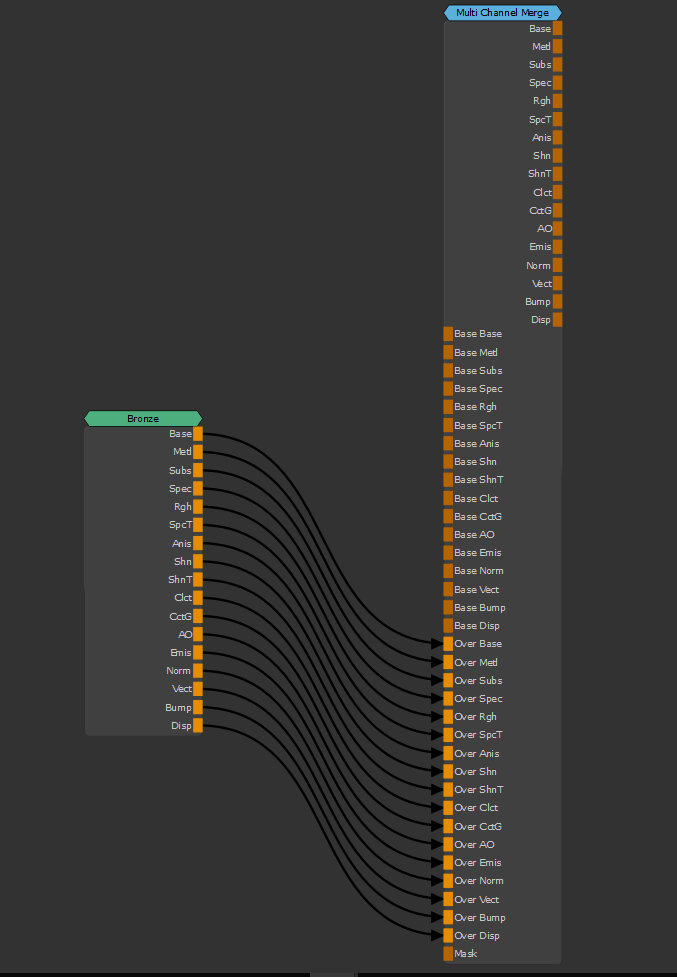This screenshot has height=977, width=677.
Task: Select the Multi Channel Merge node header
Action: click(x=502, y=12)
